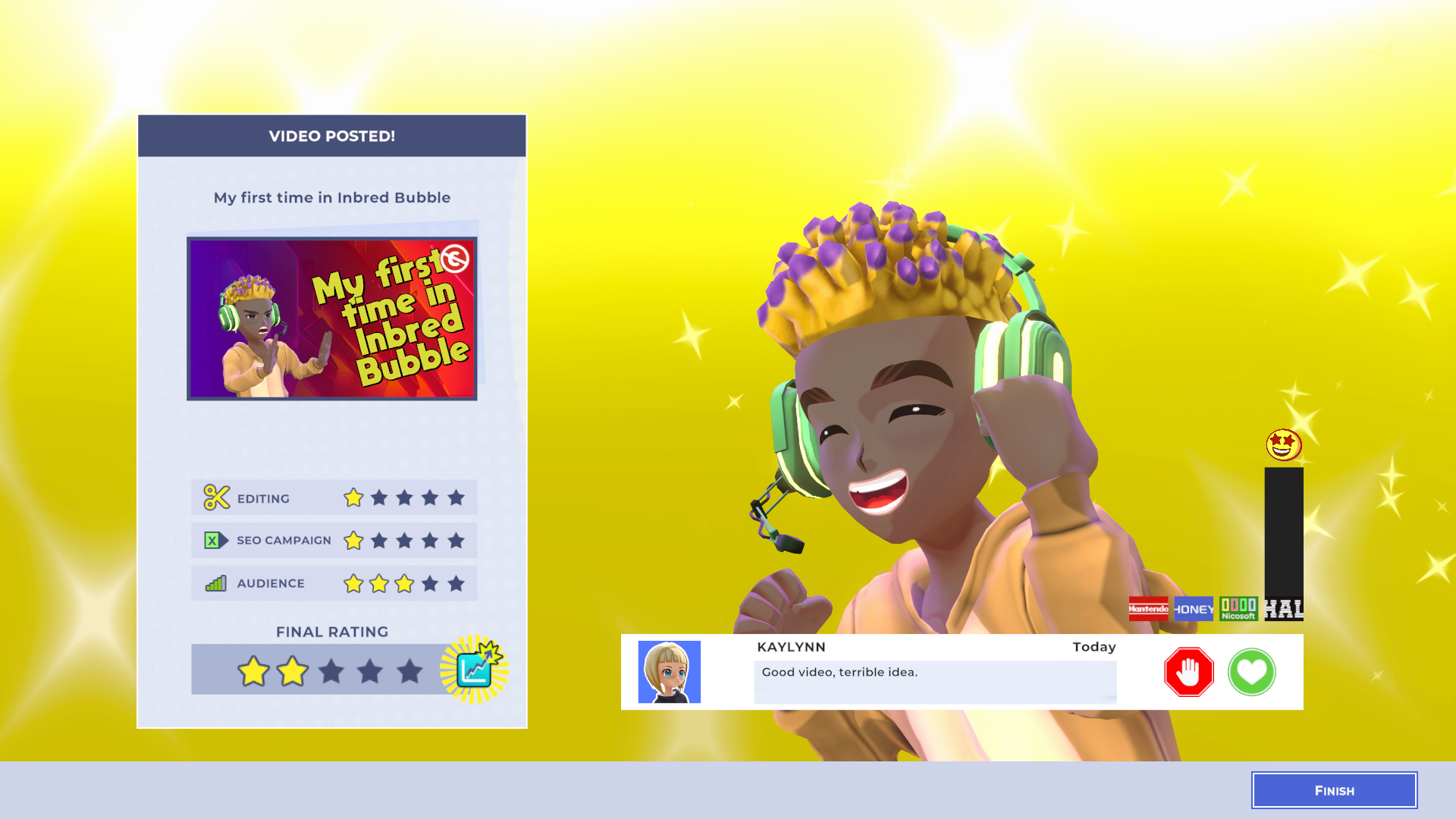The width and height of the screenshot is (1456, 819).
Task: Click the HAL sponsor logo
Action: point(1283,609)
